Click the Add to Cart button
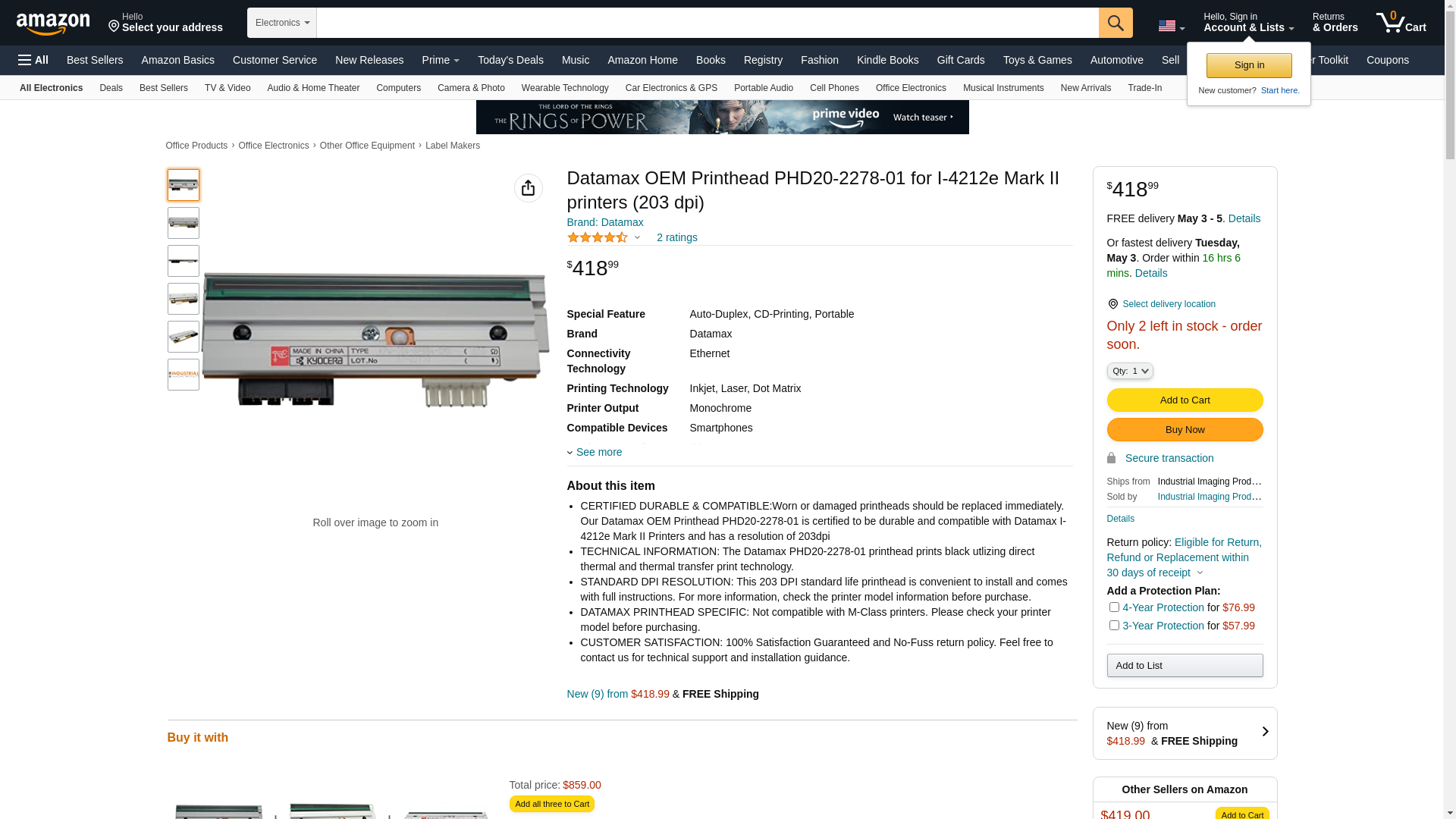Image resolution: width=1456 pixels, height=819 pixels. [x=1185, y=400]
